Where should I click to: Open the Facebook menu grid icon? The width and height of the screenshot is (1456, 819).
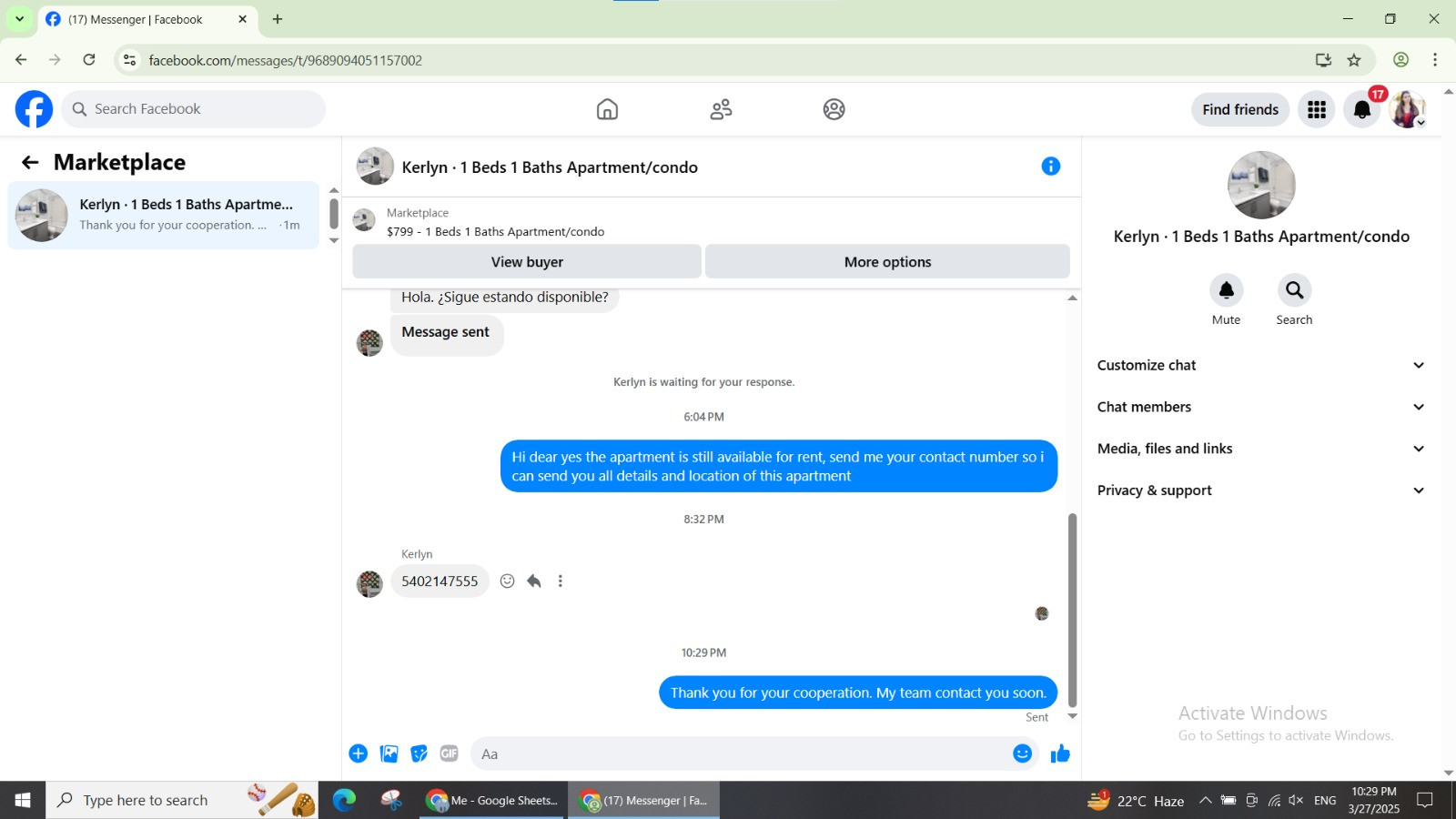(1316, 110)
